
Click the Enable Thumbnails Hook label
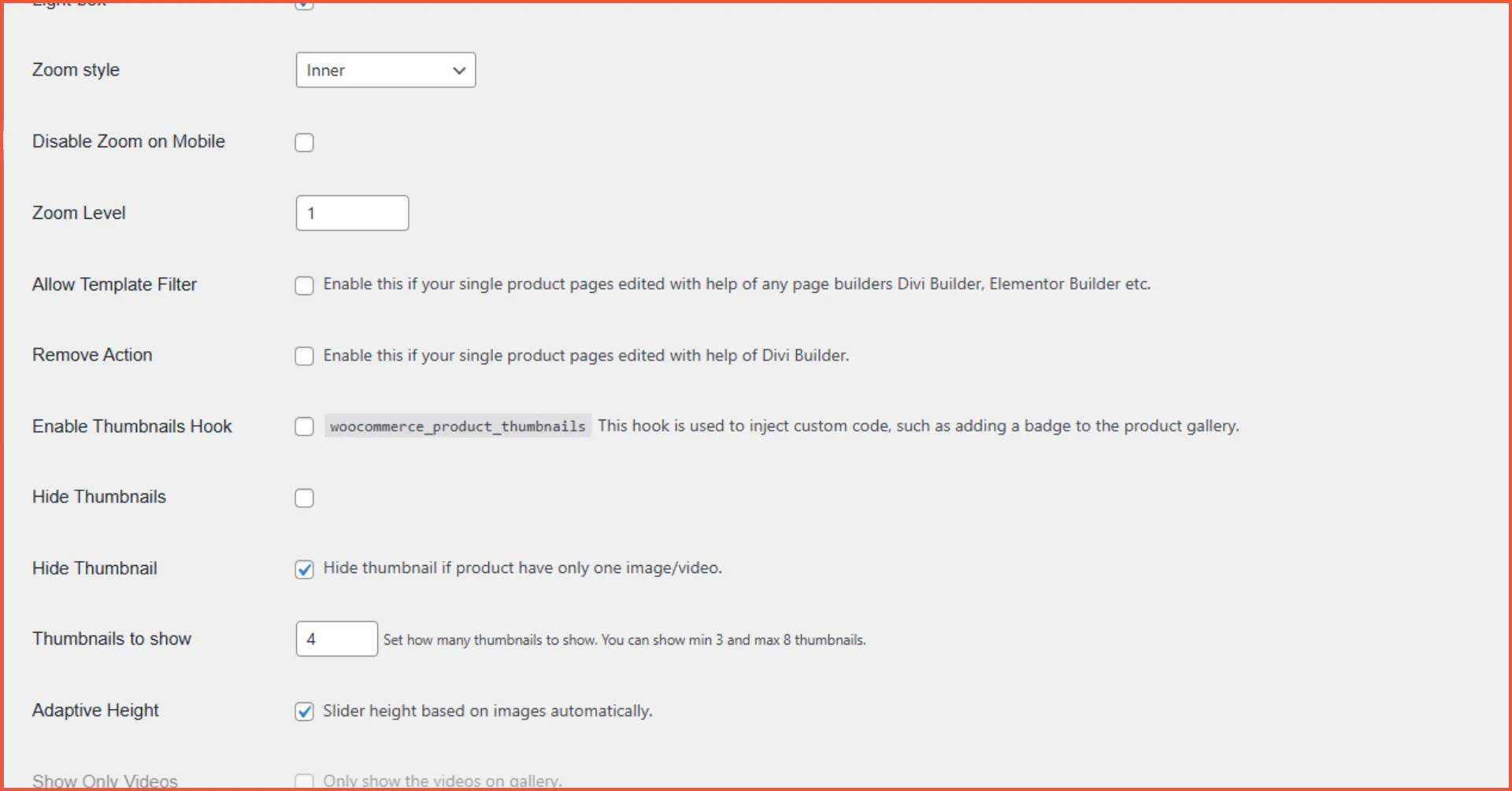pos(132,426)
